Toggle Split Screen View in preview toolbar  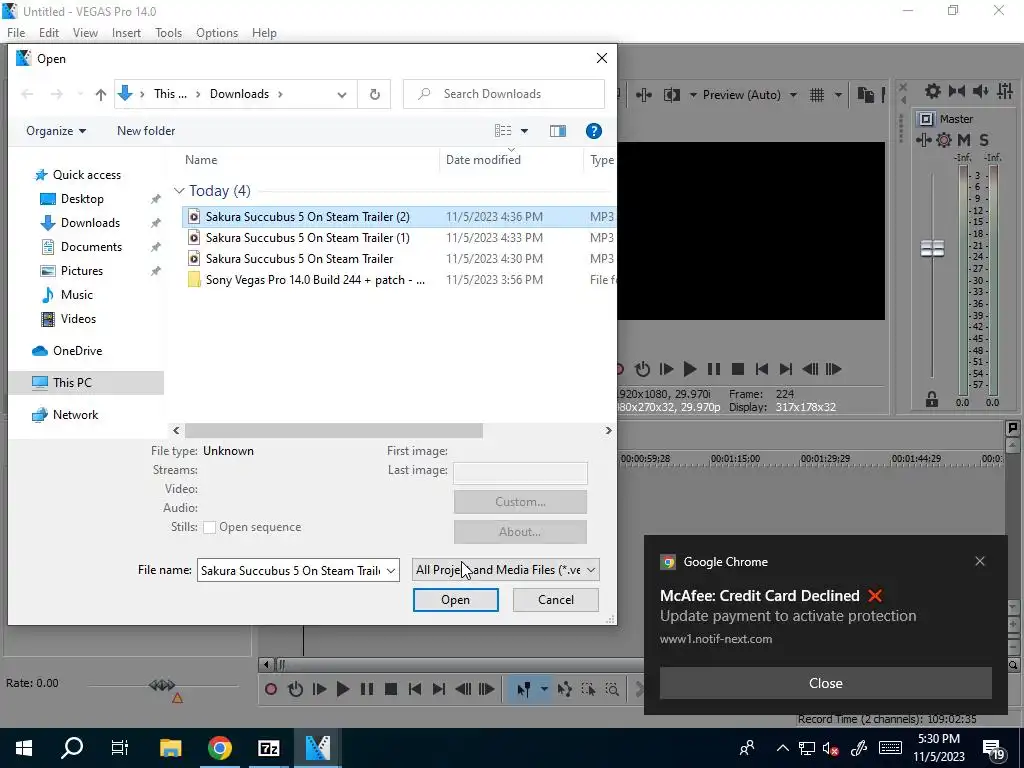[671, 95]
